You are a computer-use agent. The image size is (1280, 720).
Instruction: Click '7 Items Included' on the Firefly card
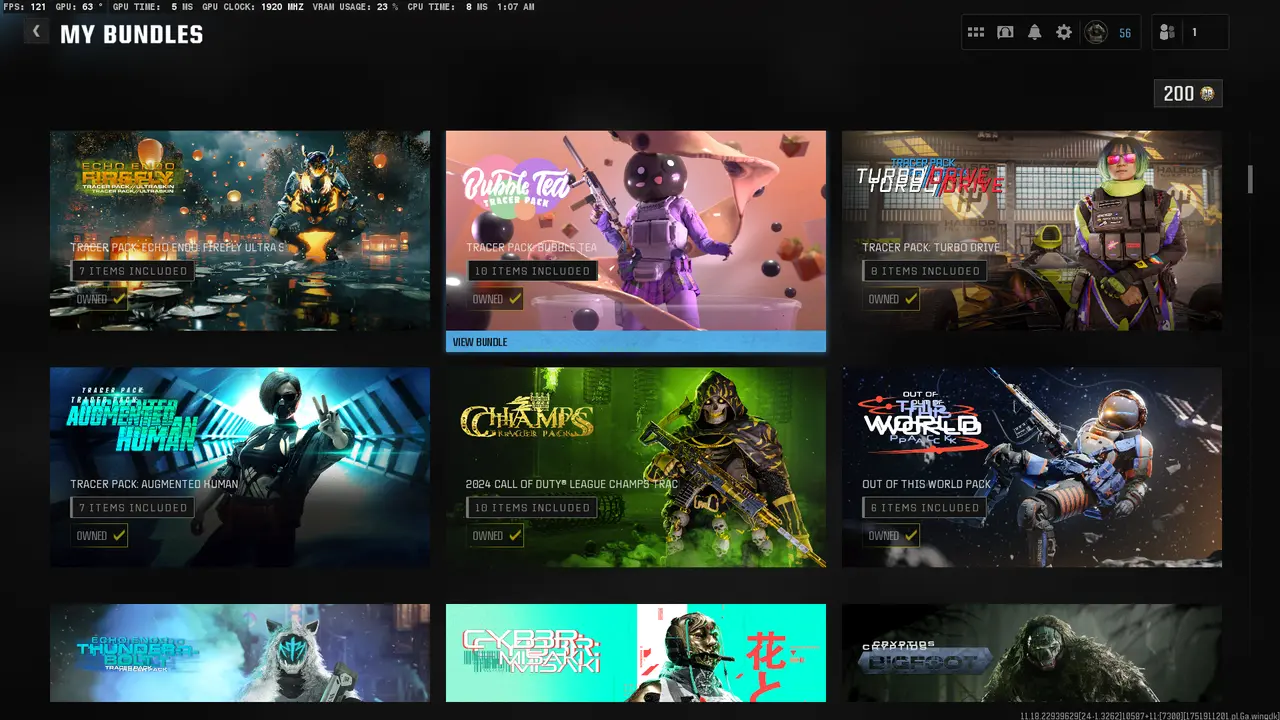[x=132, y=271]
